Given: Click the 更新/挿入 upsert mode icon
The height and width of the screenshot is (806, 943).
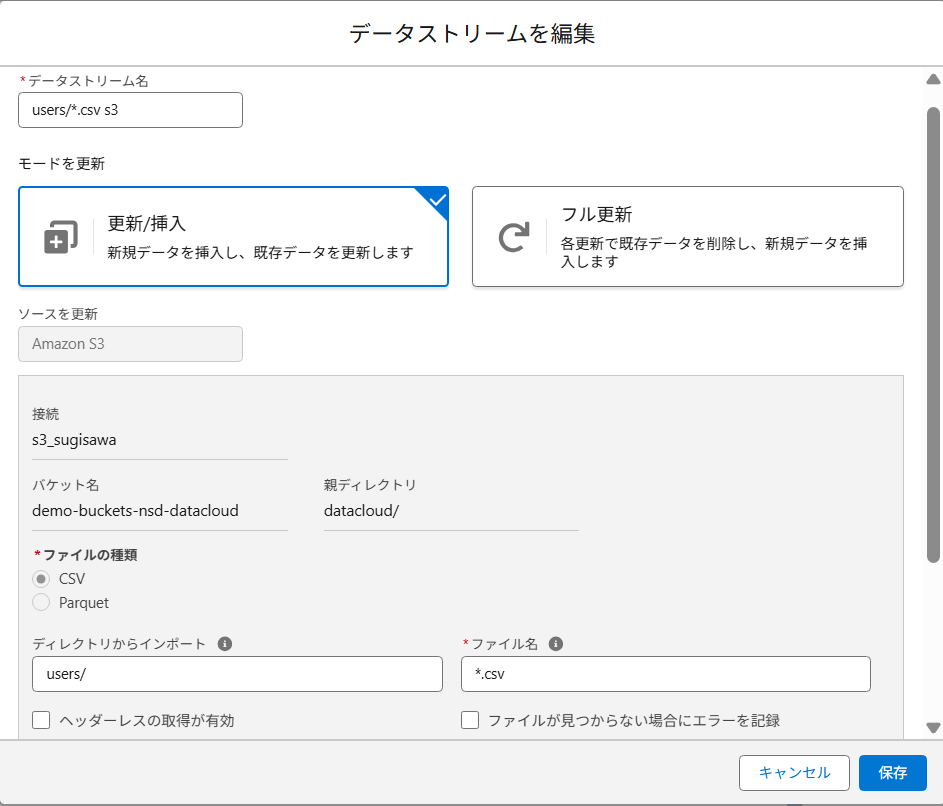Looking at the screenshot, I should tap(61, 237).
